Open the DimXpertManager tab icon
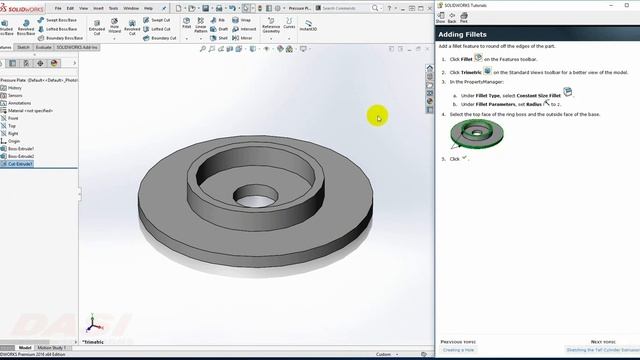 click(40, 63)
